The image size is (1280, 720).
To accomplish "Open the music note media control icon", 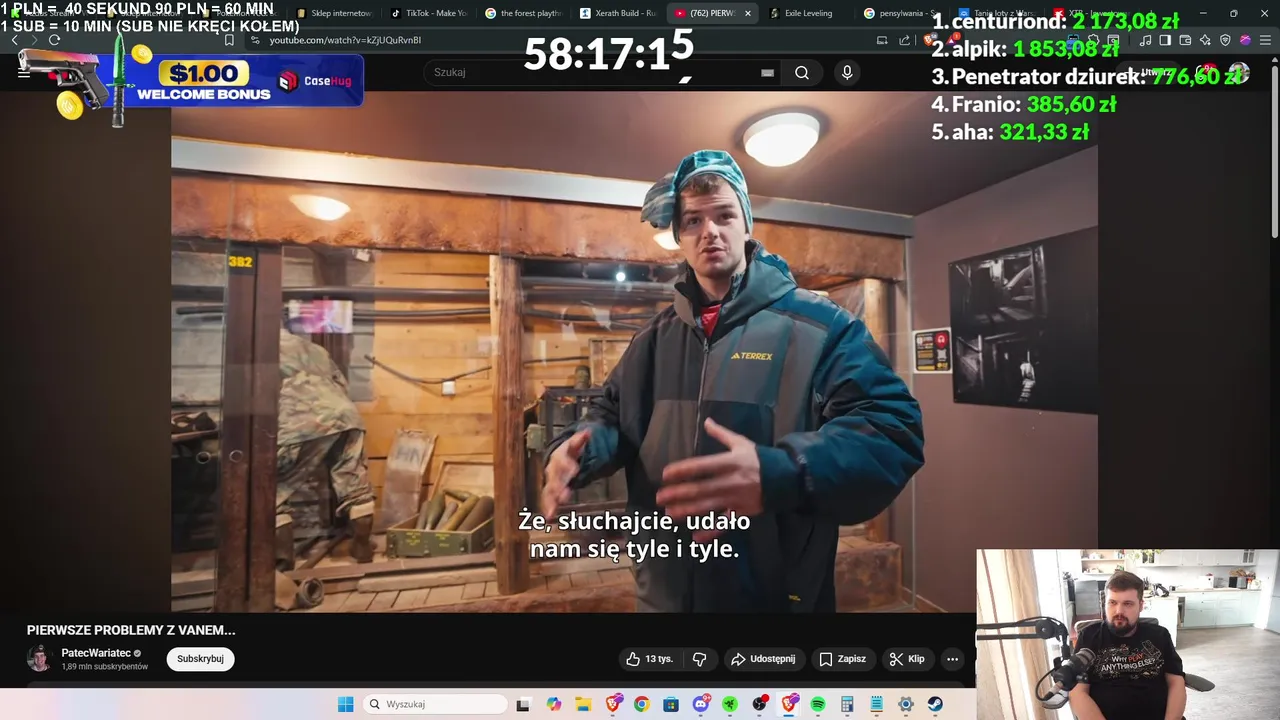I will [1145, 40].
